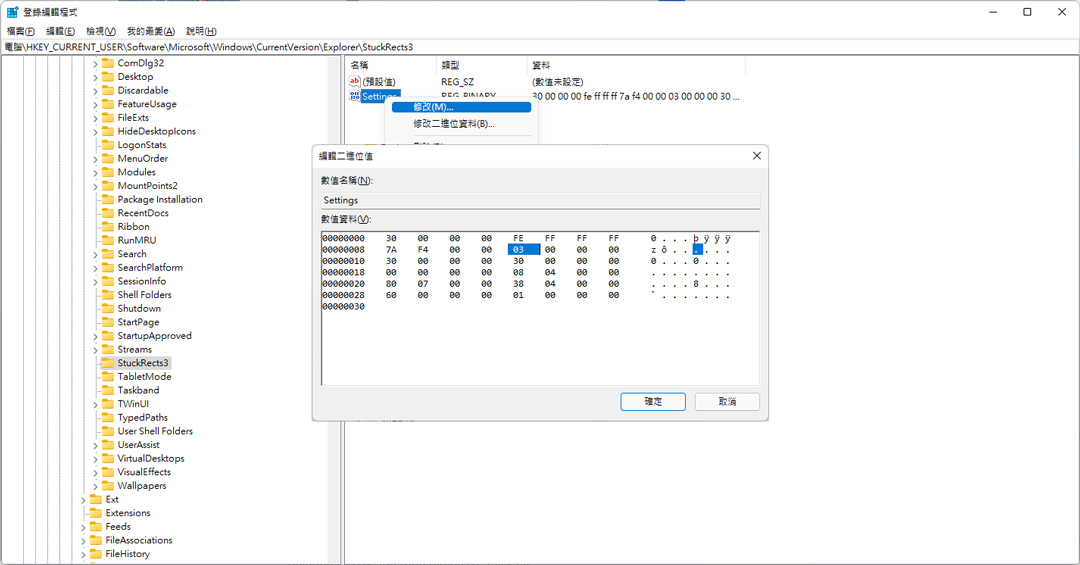Click the FileHistory folder icon
The height and width of the screenshot is (565, 1080).
[x=96, y=553]
